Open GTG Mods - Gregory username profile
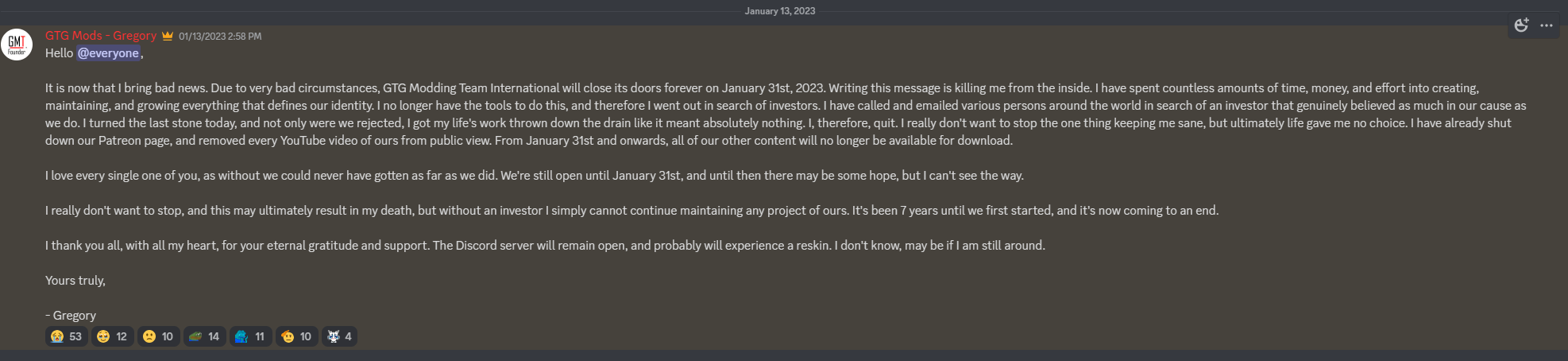The height and width of the screenshot is (361, 1568). click(101, 36)
